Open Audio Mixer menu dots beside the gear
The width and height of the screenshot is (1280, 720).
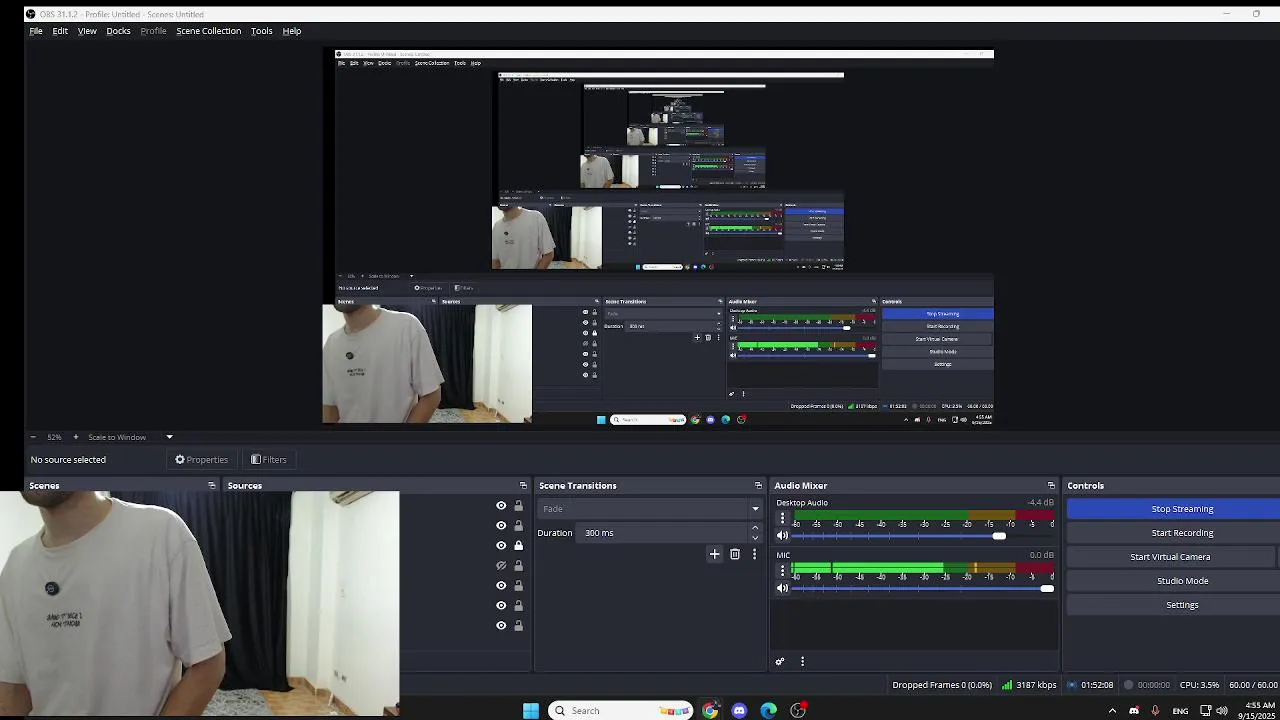click(802, 661)
